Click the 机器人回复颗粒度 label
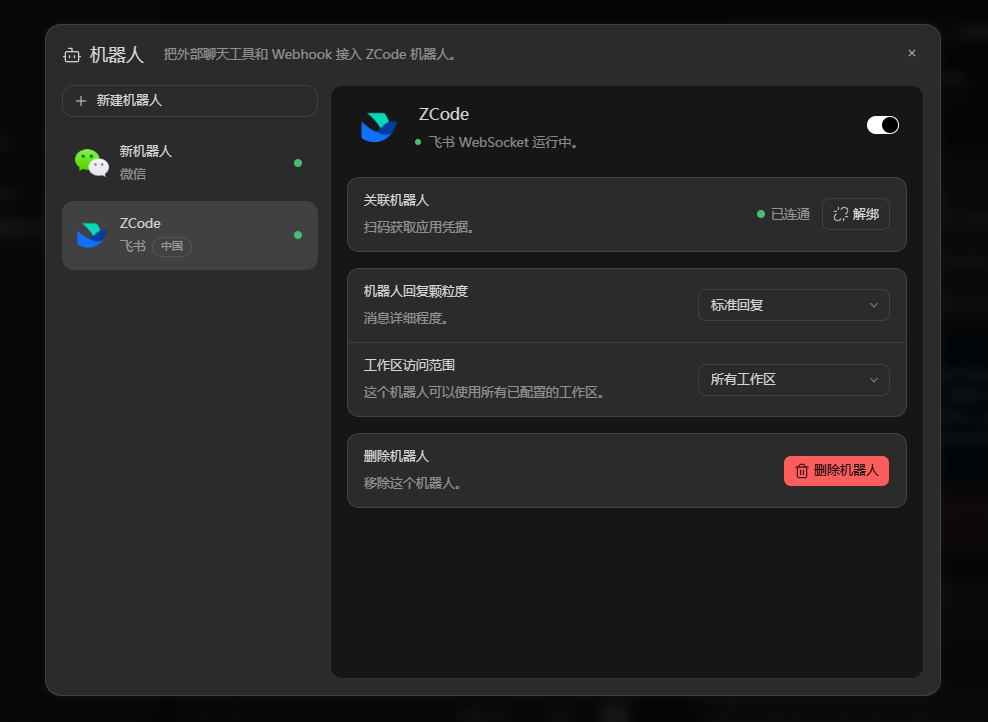 click(x=416, y=291)
